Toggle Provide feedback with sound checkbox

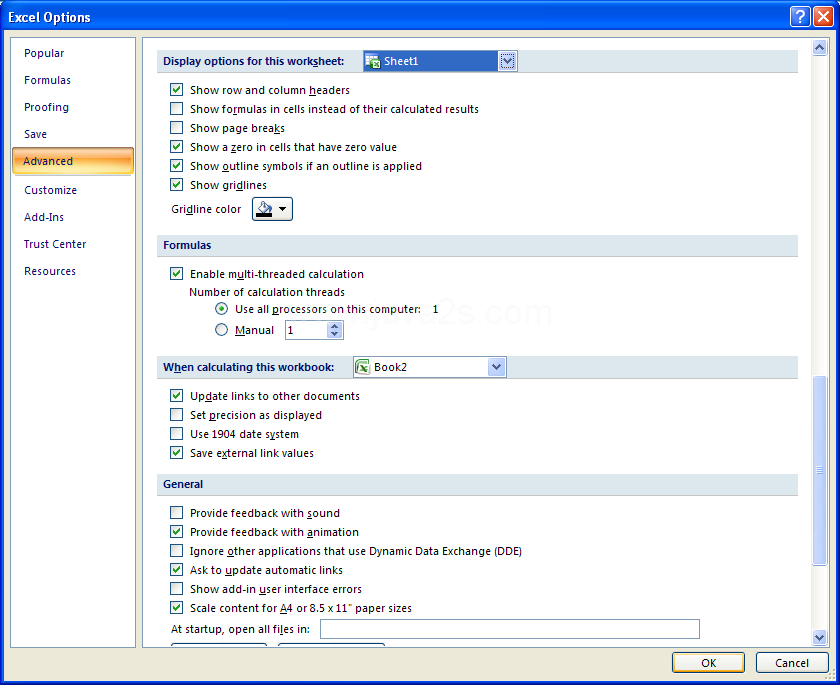[x=176, y=513]
